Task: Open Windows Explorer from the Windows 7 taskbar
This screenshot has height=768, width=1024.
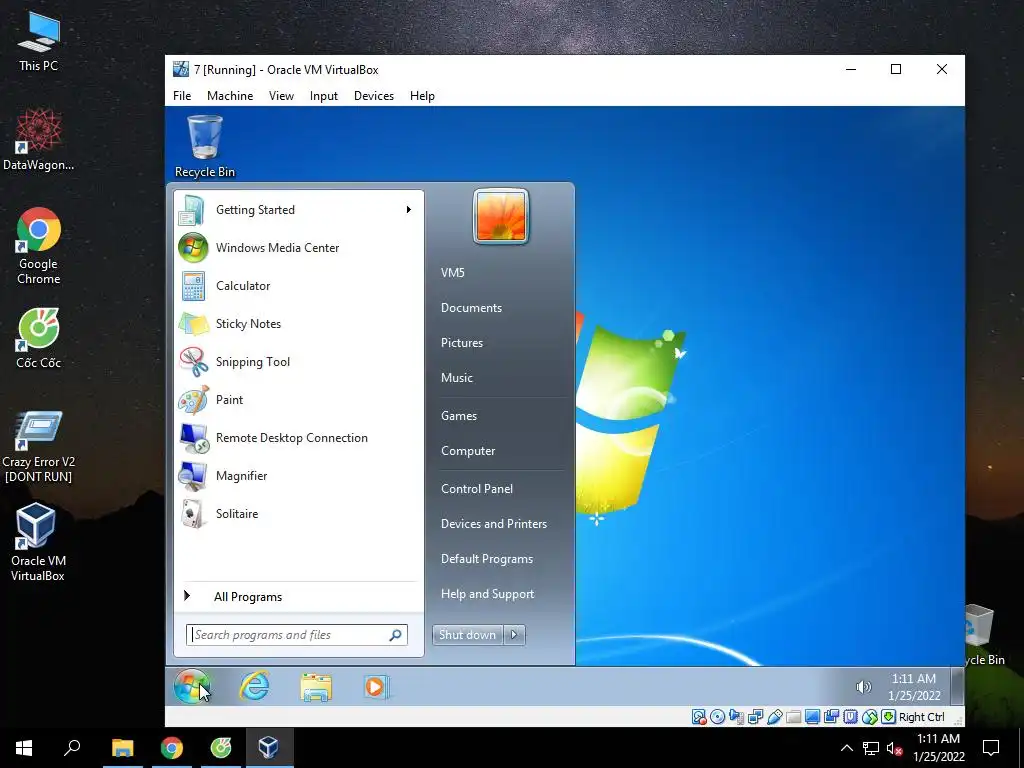Action: coord(316,687)
